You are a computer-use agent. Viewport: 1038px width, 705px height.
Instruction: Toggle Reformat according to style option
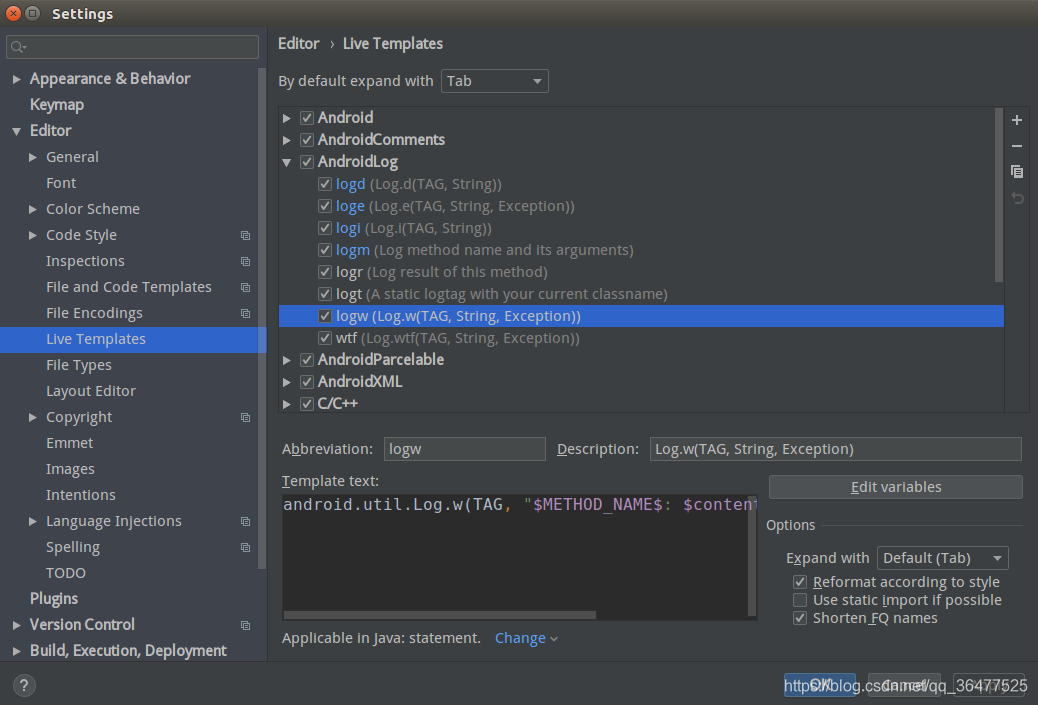click(800, 582)
